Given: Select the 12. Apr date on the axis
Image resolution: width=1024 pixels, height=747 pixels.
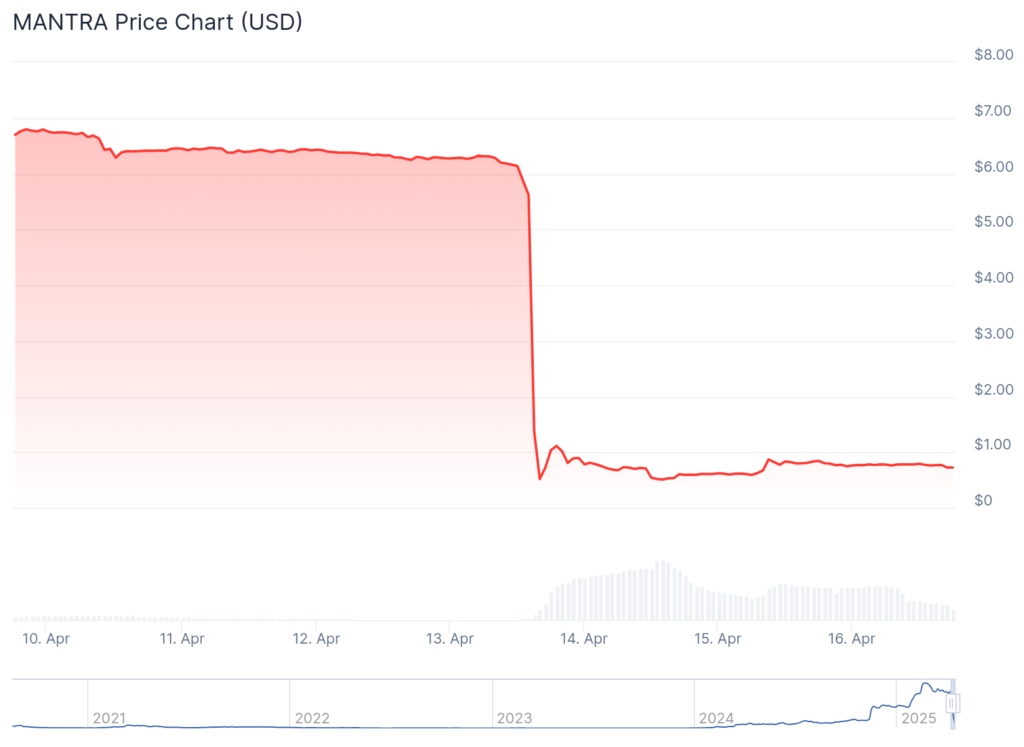Looking at the screenshot, I should [315, 638].
